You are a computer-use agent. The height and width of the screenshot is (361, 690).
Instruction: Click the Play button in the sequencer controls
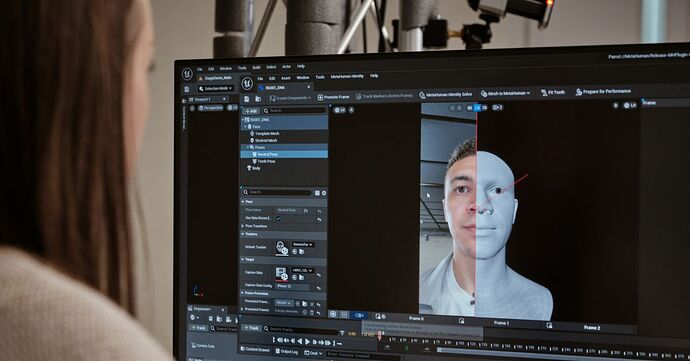307,341
